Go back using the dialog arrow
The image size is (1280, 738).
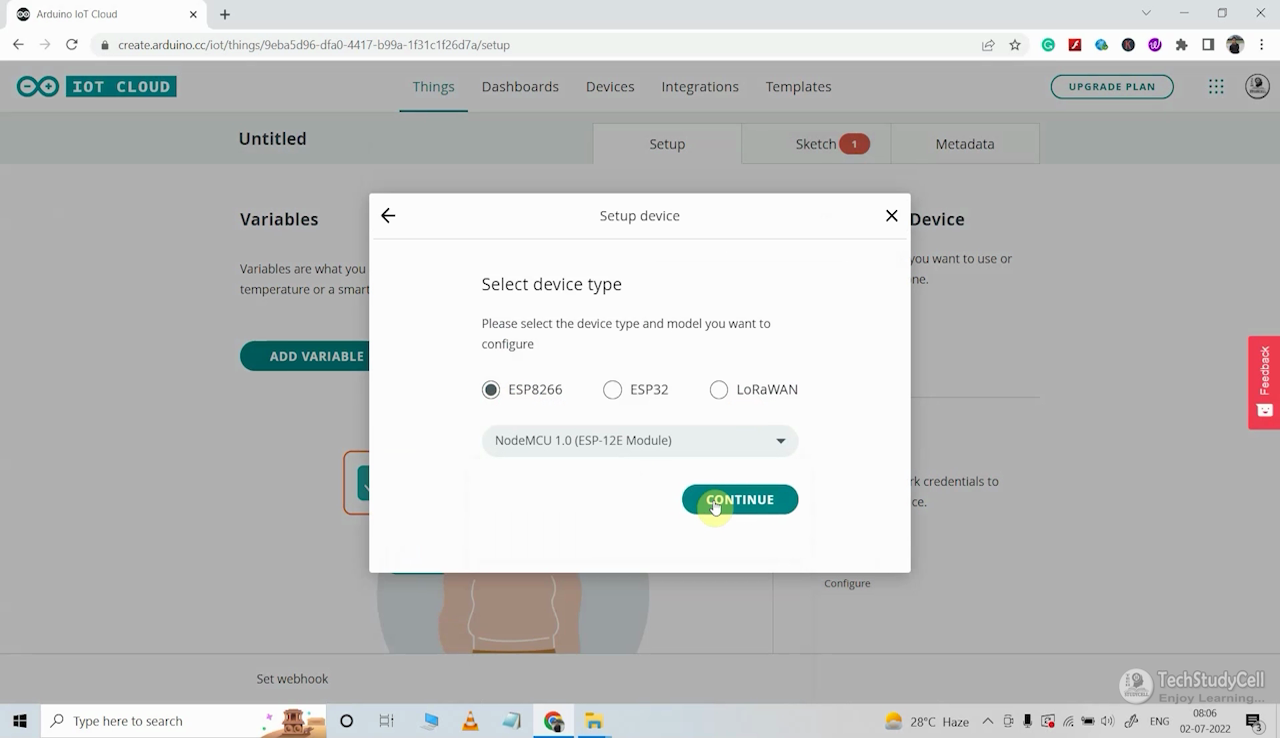click(388, 216)
